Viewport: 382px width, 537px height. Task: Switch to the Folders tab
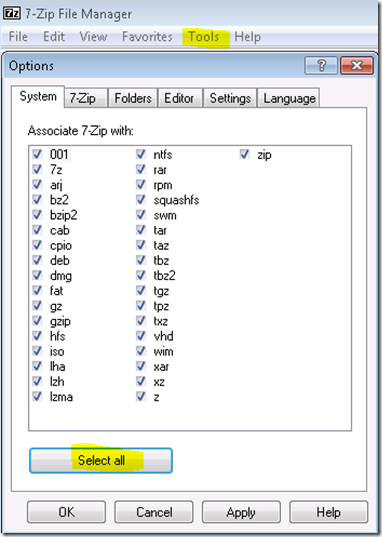pyautogui.click(x=133, y=98)
